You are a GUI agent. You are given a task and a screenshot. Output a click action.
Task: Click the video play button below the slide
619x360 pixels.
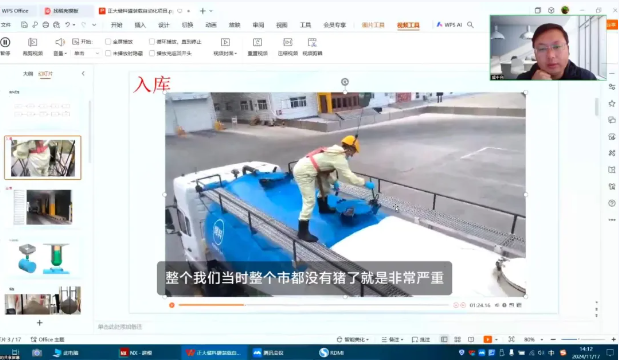(x=172, y=305)
